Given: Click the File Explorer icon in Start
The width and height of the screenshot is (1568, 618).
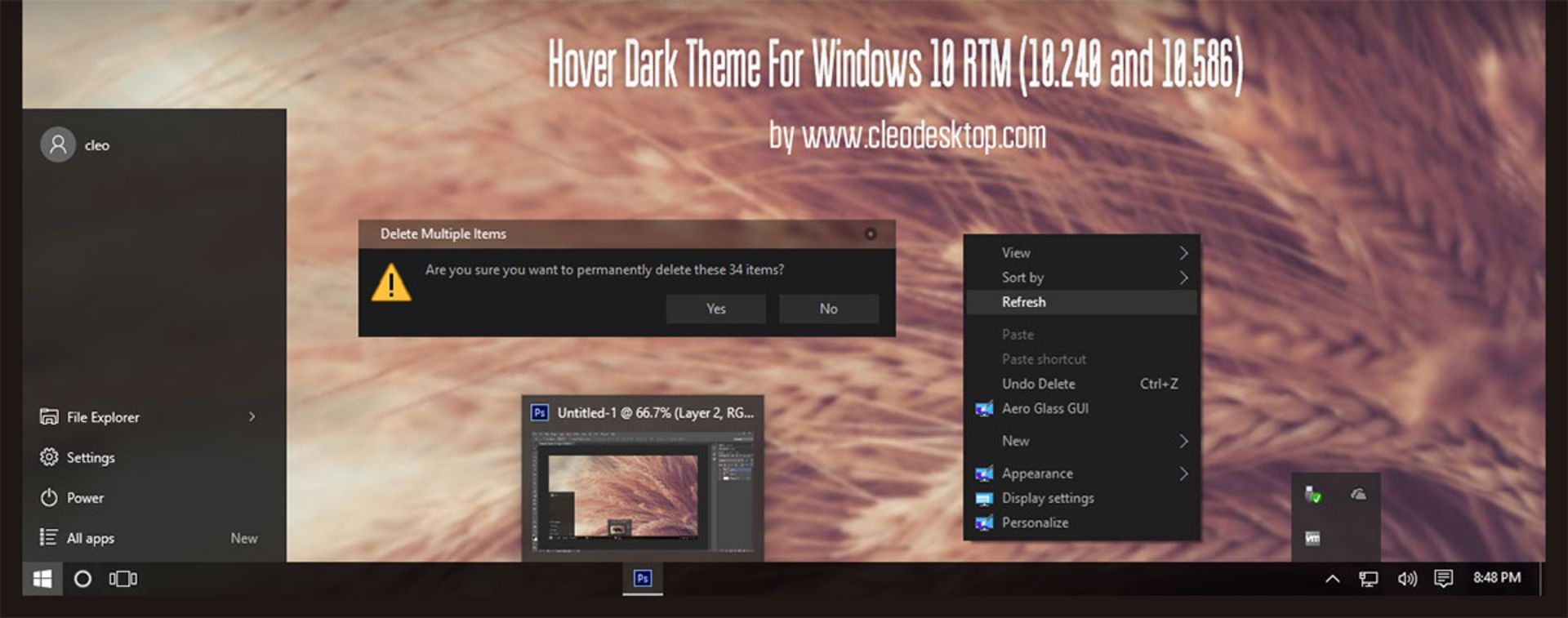Looking at the screenshot, I should tap(49, 416).
